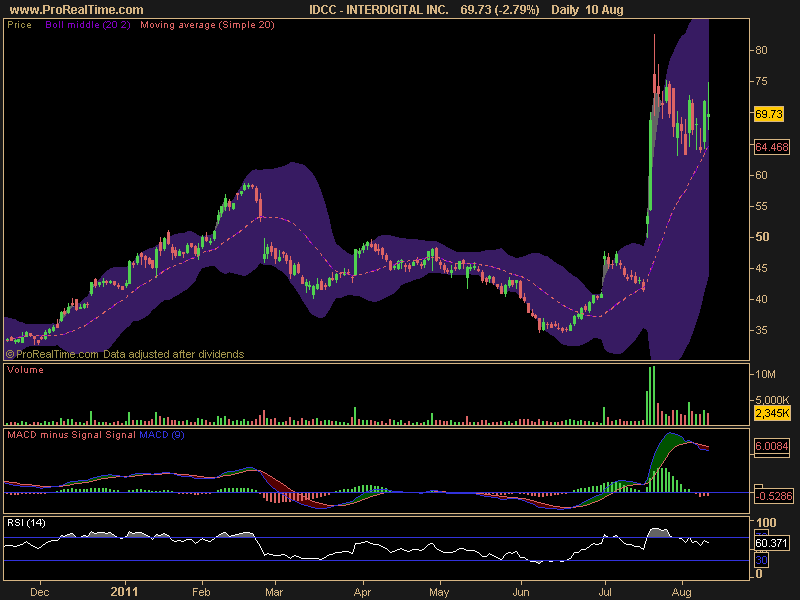Click the May date axis label
Image resolution: width=800 pixels, height=600 pixels.
(439, 592)
